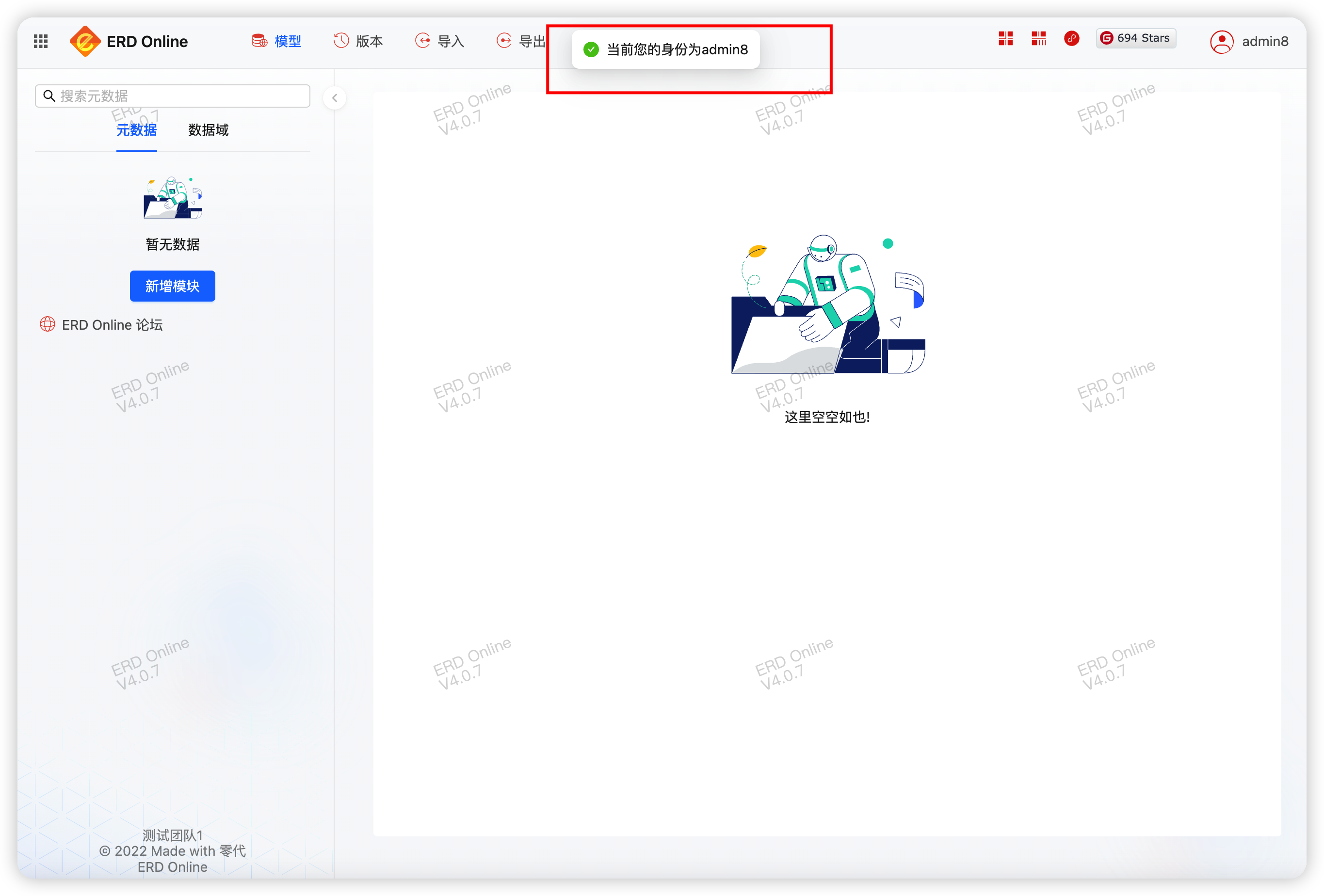The width and height of the screenshot is (1324, 896).
Task: Open the ERD Online 论坛 link
Action: click(x=112, y=325)
